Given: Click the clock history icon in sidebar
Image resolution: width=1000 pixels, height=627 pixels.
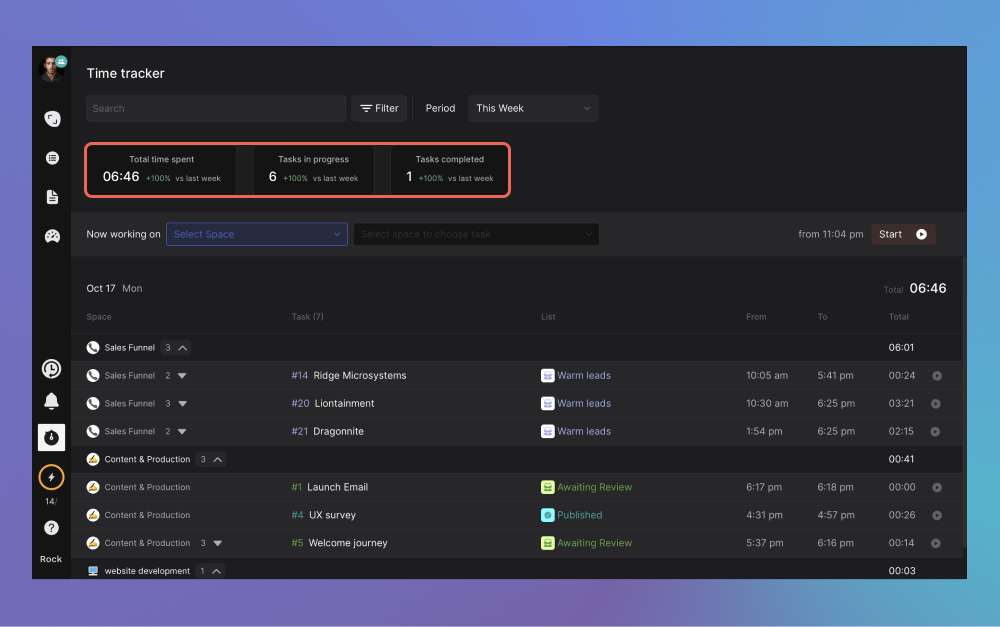Looking at the screenshot, I should pyautogui.click(x=51, y=369).
